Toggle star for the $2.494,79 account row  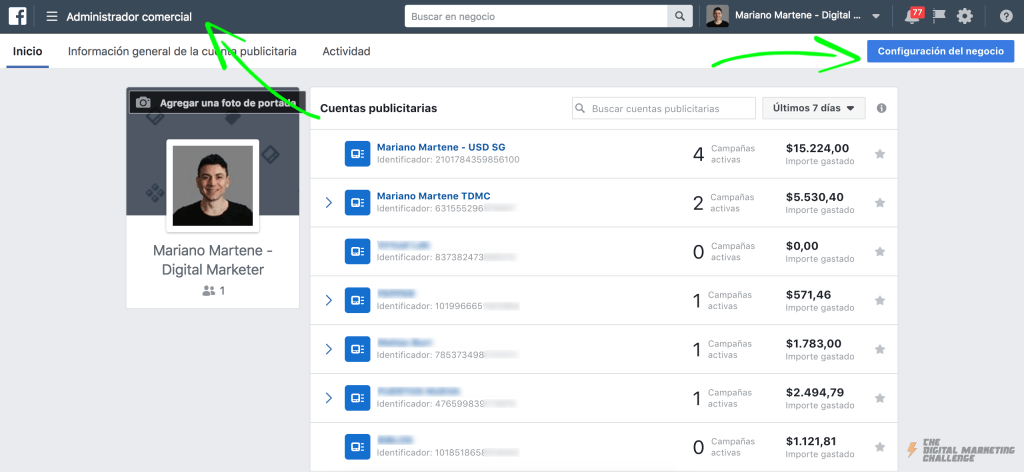[880, 398]
